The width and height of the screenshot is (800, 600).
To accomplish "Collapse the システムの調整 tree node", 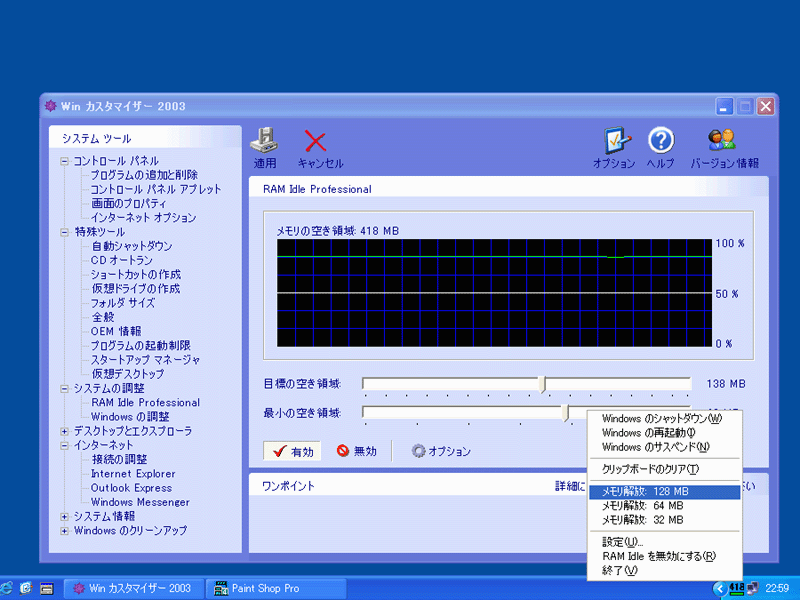I will 64,389.
